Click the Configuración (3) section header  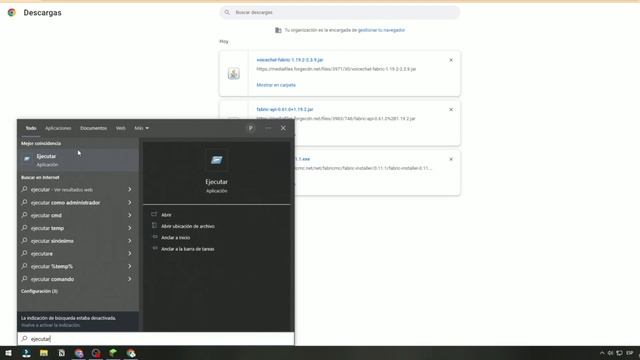pyautogui.click(x=39, y=291)
